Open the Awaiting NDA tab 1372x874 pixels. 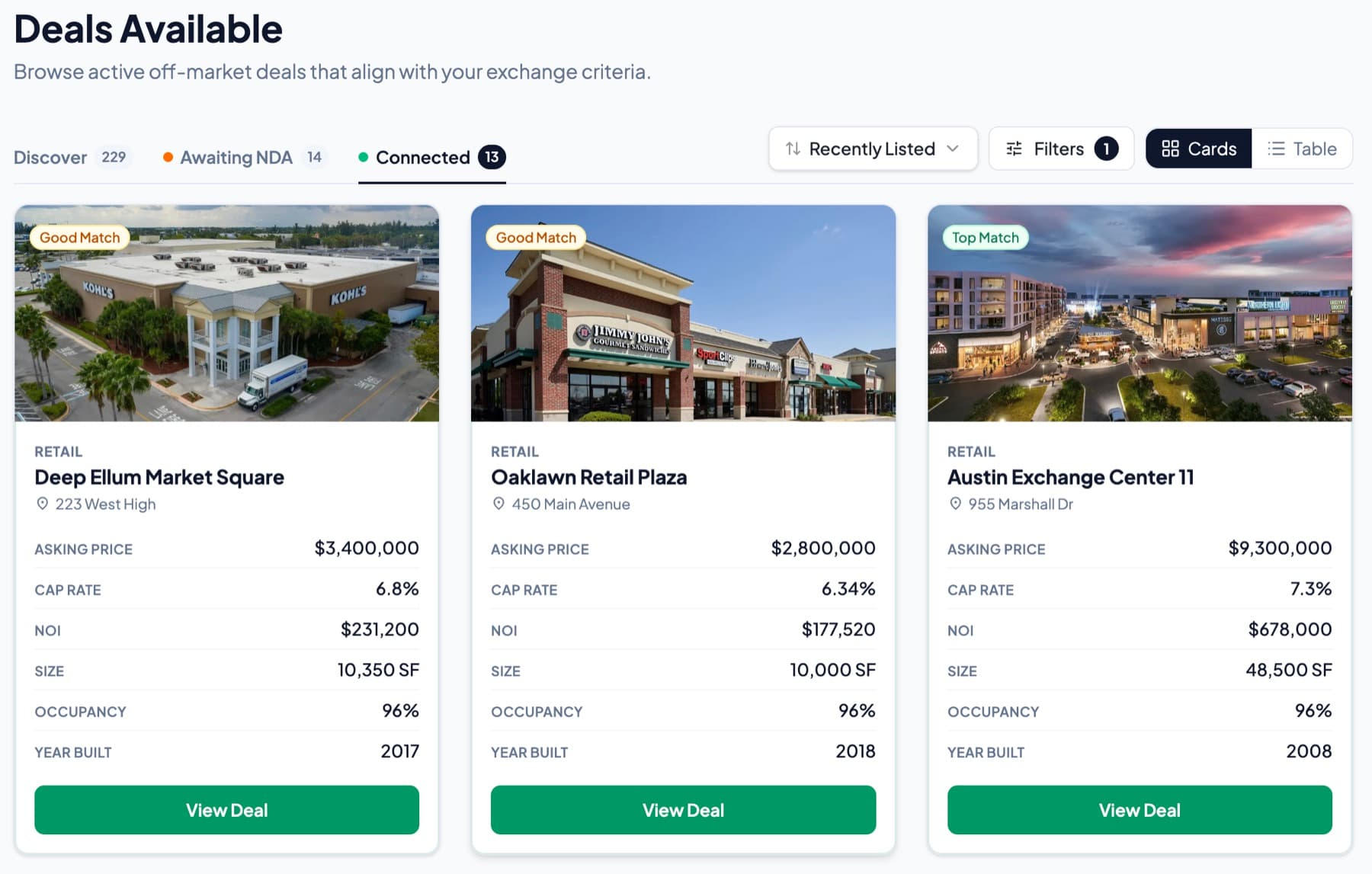tap(236, 157)
